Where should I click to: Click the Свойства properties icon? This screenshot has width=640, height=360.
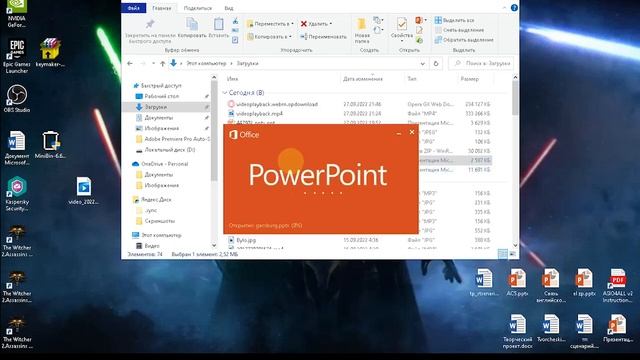click(x=401, y=24)
